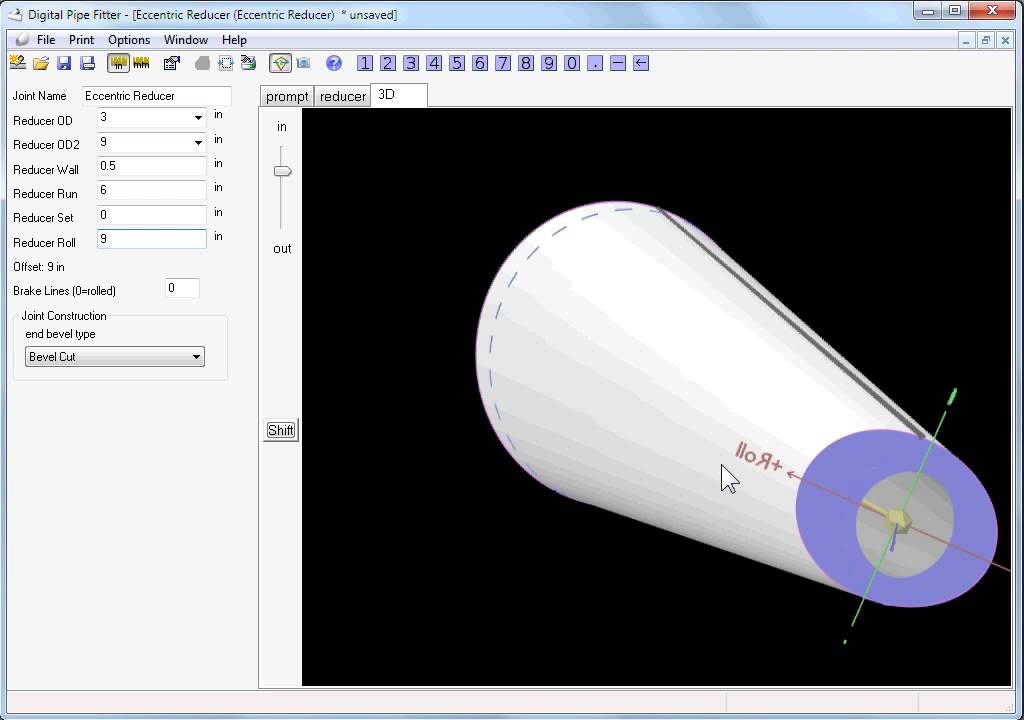Viewport: 1024px width, 720px height.
Task: Click the Reducer Run input field
Action: click(152, 190)
